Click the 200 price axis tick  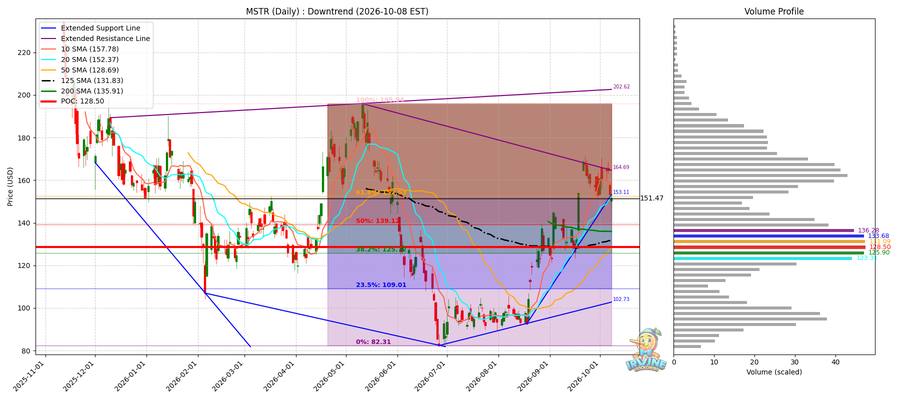tap(25, 95)
